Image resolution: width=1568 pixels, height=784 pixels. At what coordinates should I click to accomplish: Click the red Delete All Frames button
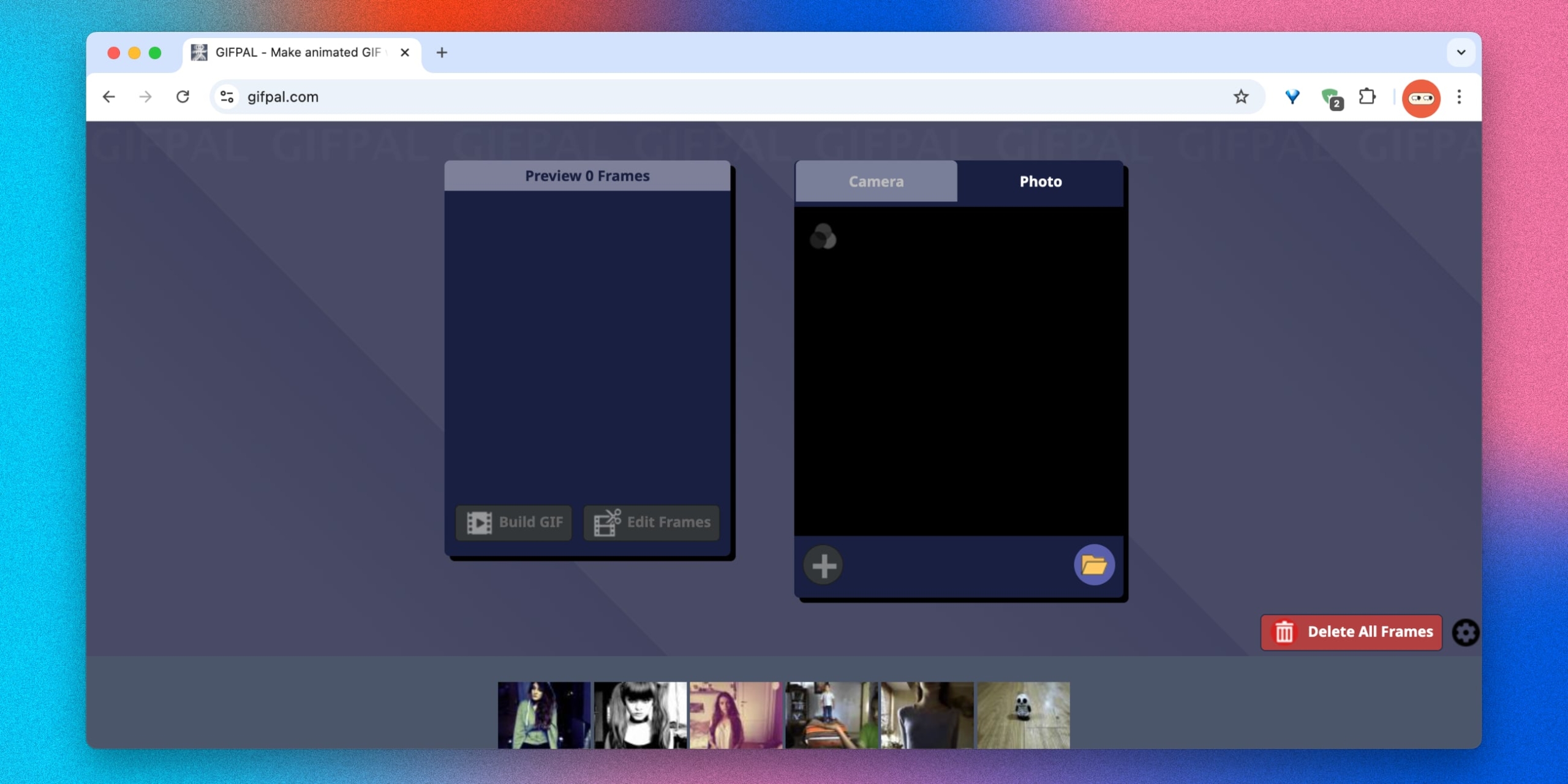point(1351,632)
